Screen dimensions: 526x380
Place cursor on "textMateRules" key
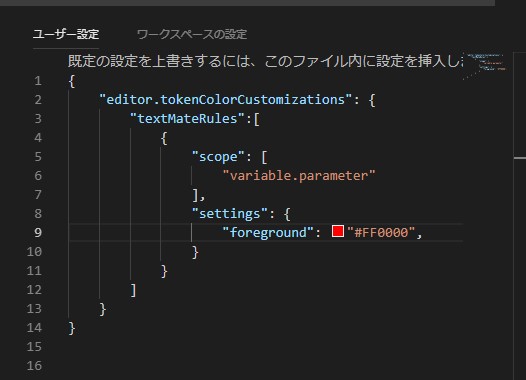click(187, 119)
